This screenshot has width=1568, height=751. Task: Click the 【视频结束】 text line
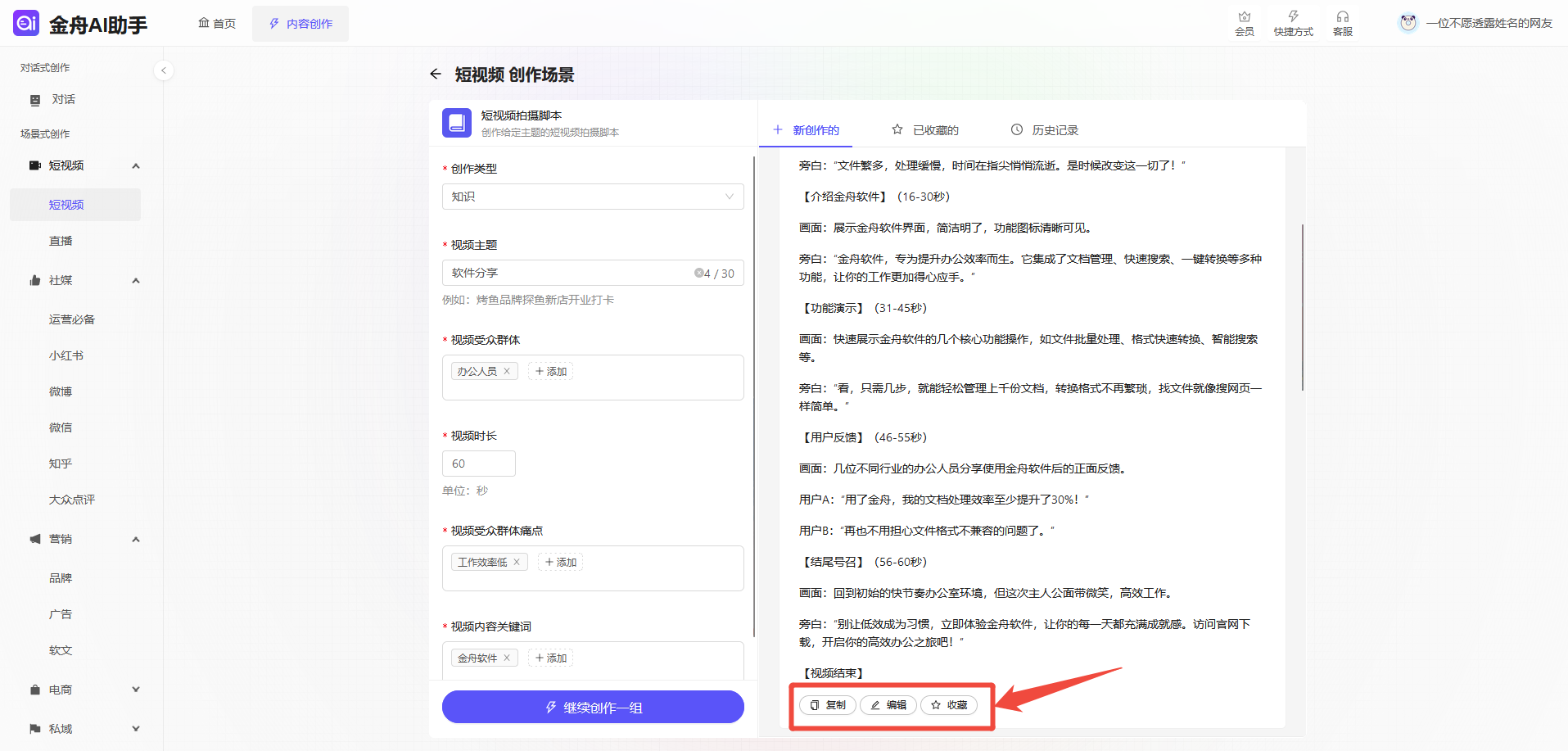coord(834,673)
